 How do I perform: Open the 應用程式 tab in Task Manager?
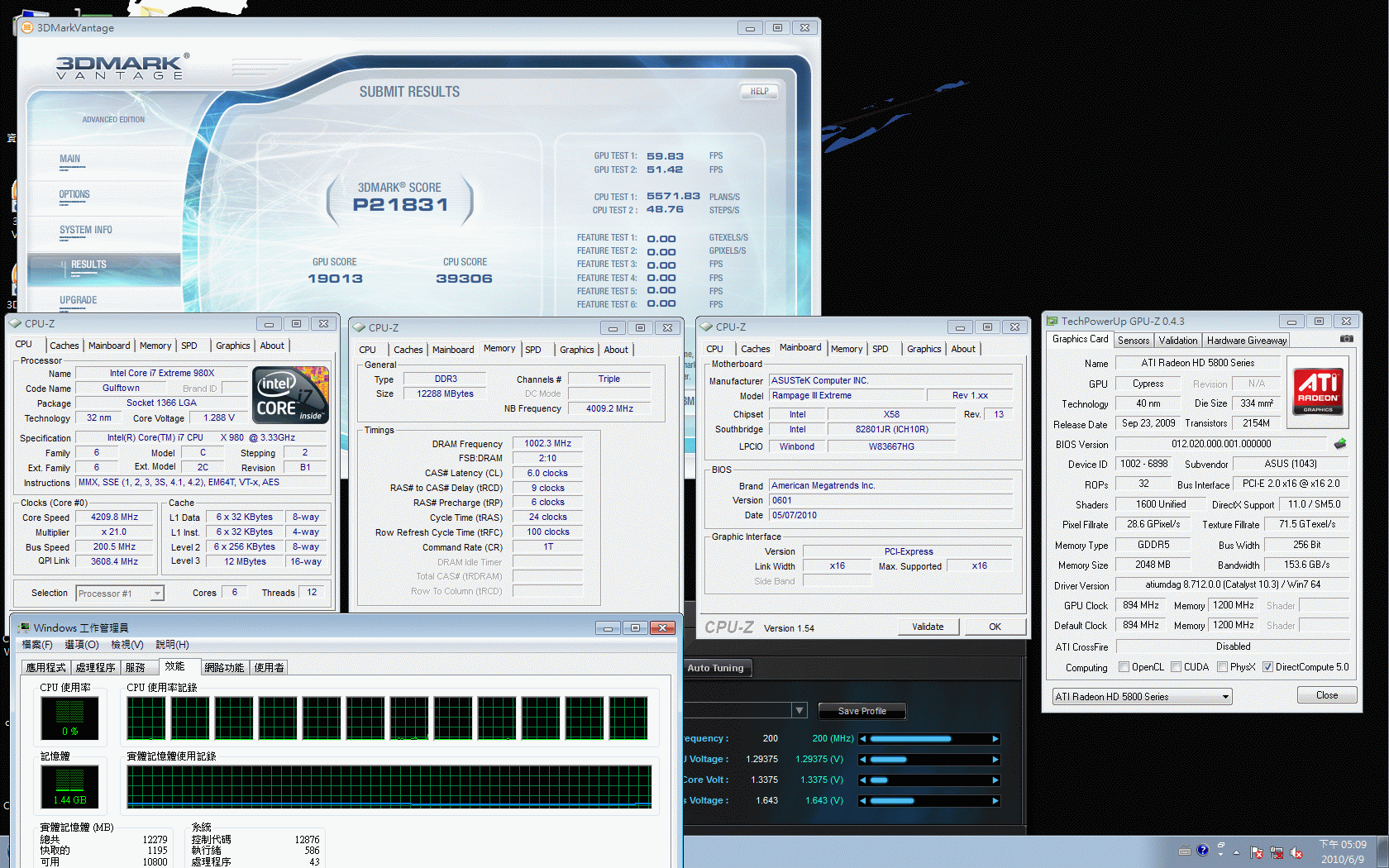tap(45, 668)
